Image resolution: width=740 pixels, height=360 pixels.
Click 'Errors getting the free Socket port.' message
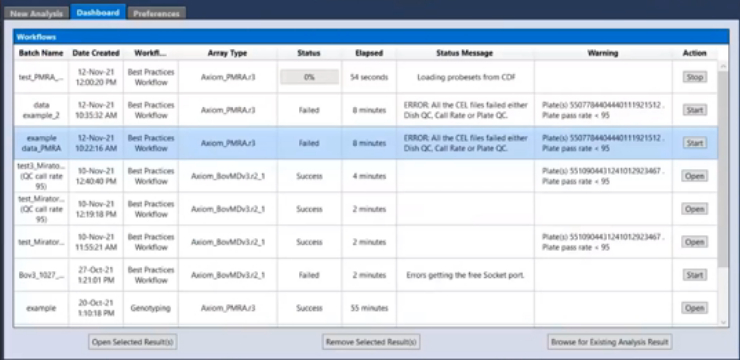click(465, 275)
